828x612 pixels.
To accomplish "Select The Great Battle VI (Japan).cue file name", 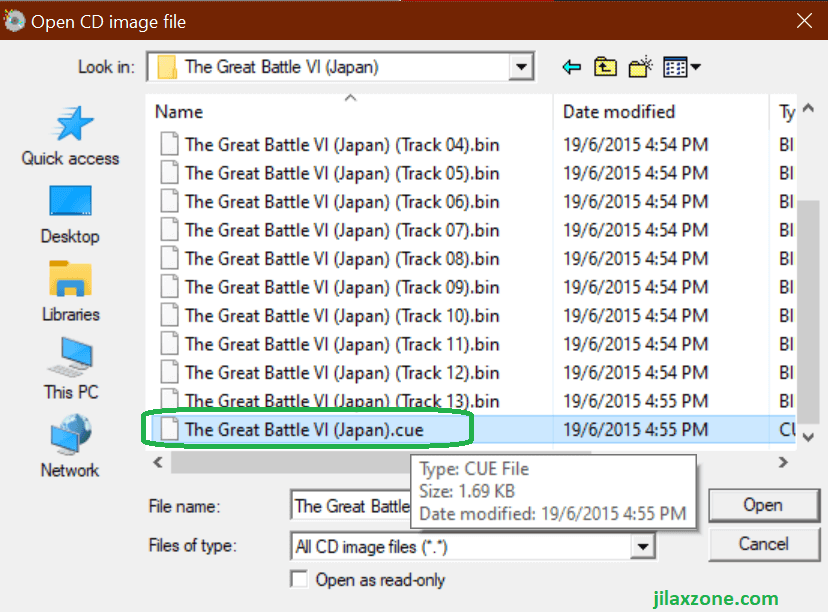I will (x=304, y=429).
